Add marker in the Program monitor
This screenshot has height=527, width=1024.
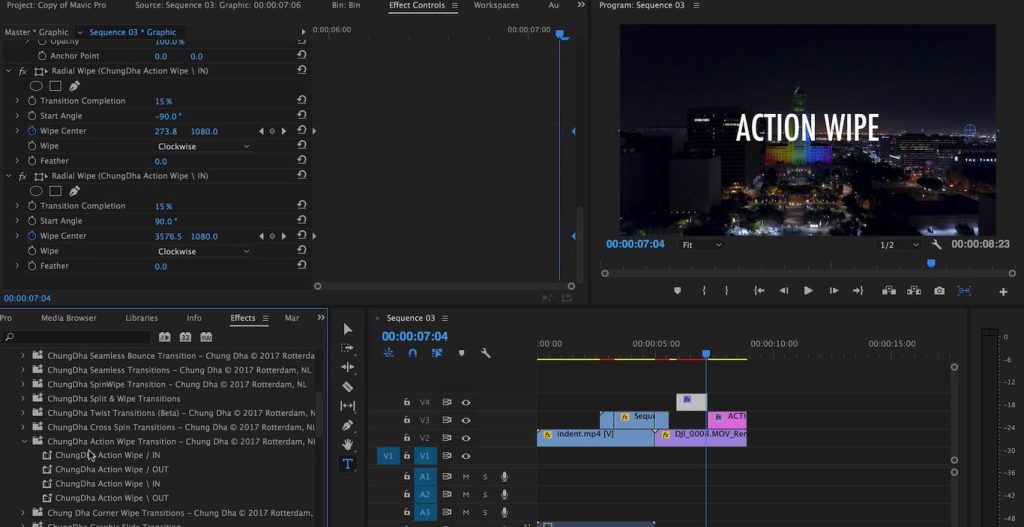coord(677,291)
